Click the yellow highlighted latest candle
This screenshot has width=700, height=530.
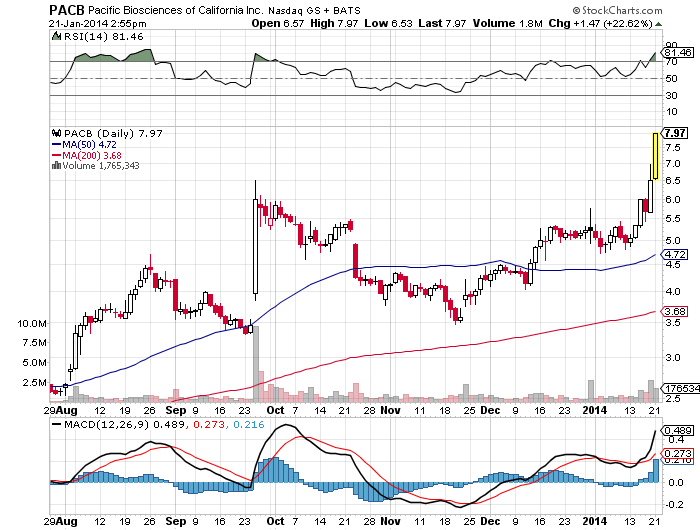(x=655, y=156)
